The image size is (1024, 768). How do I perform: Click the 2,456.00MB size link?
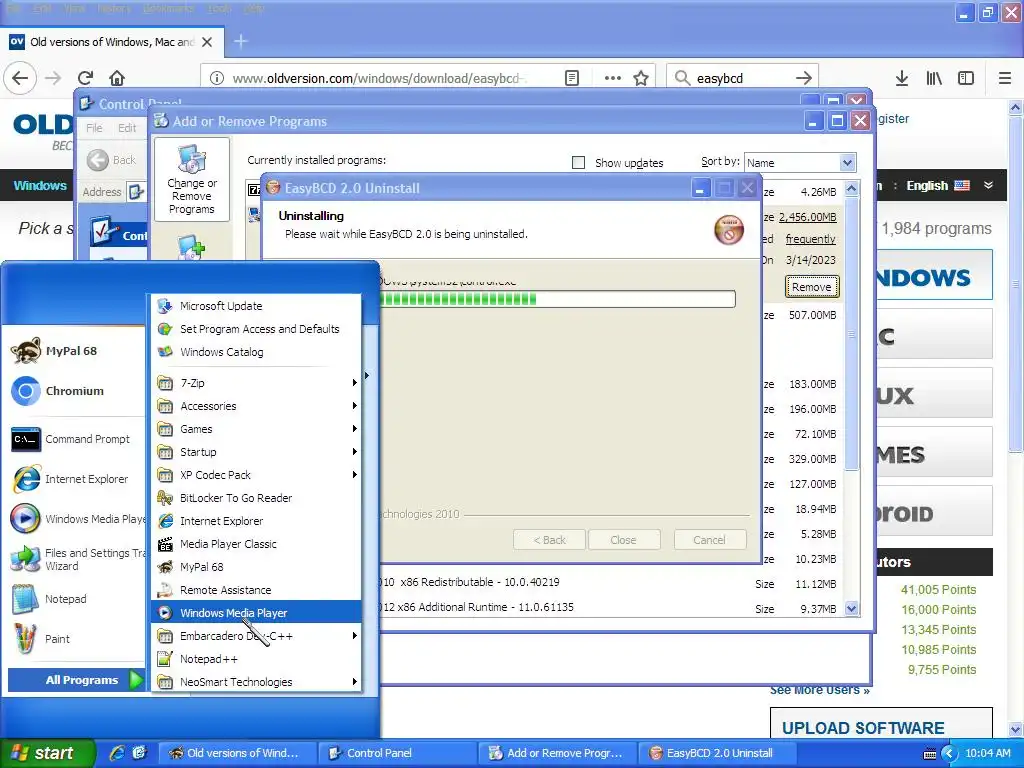click(807, 217)
